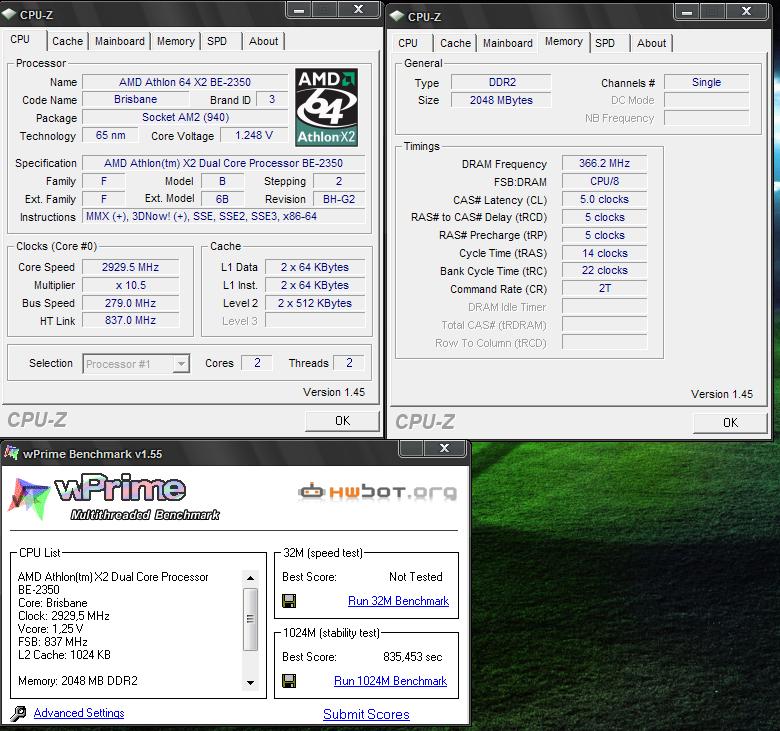
Task: Open About tab in right CPU-Z window
Action: 652,43
